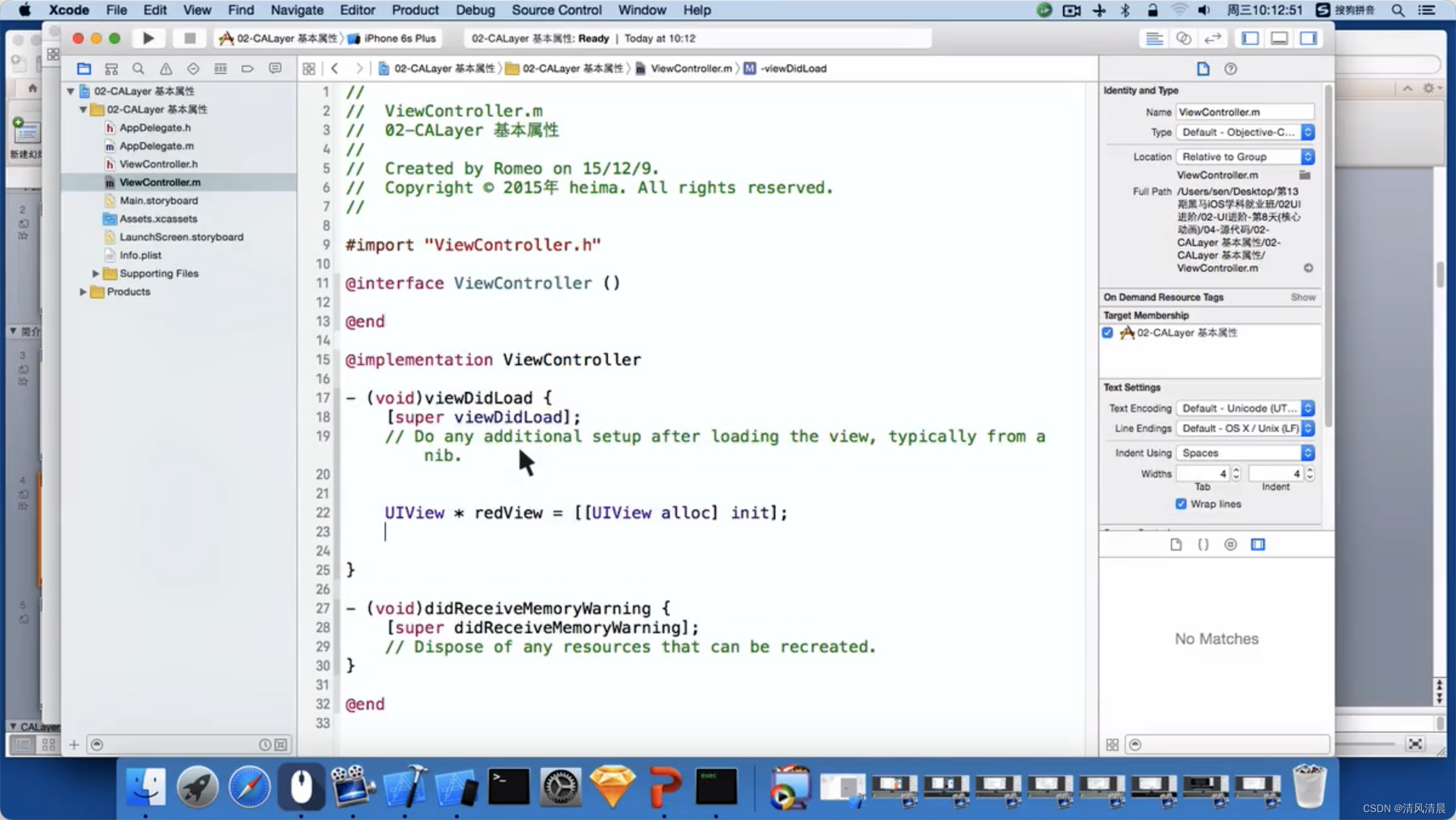Toggle recent files filter in navigator
This screenshot has height=820, width=1456.
[265, 744]
